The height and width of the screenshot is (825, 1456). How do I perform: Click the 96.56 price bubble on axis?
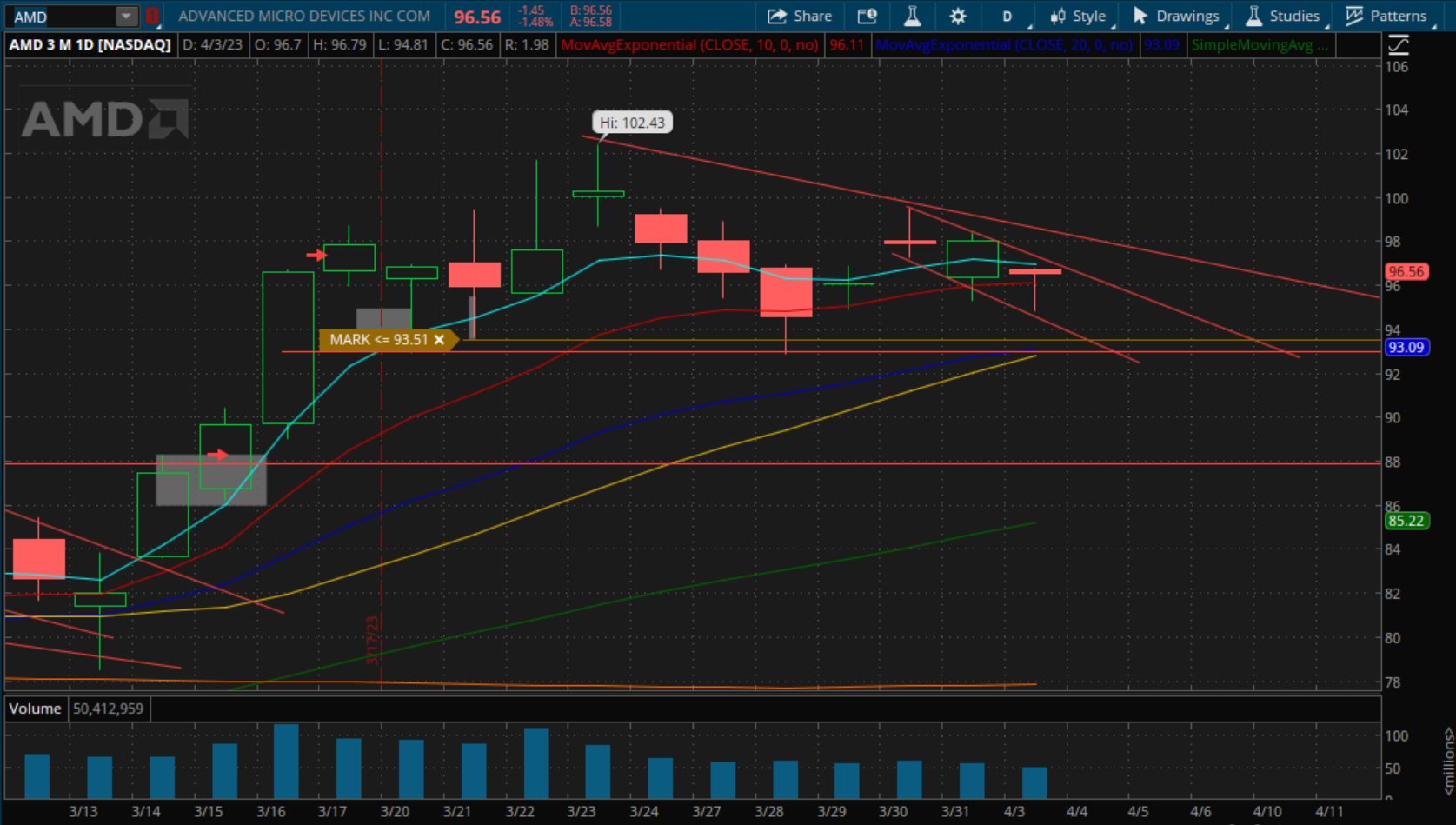[1406, 271]
